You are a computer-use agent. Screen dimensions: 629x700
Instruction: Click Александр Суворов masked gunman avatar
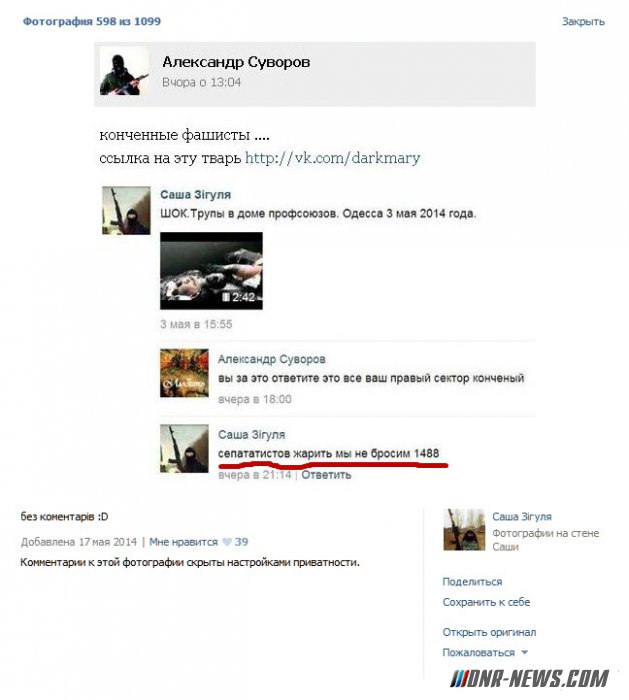[x=124, y=71]
